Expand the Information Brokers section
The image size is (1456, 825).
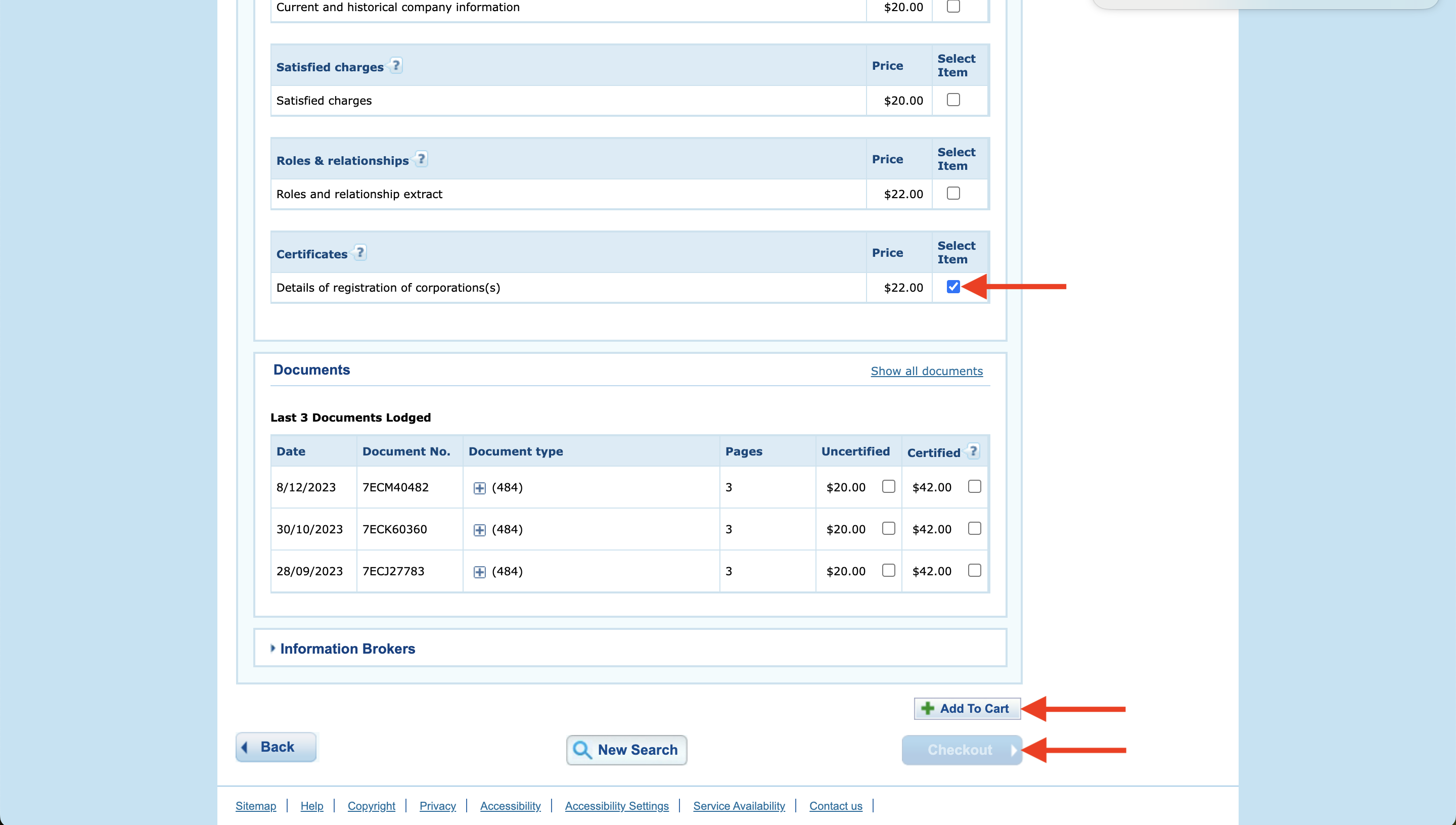point(347,648)
